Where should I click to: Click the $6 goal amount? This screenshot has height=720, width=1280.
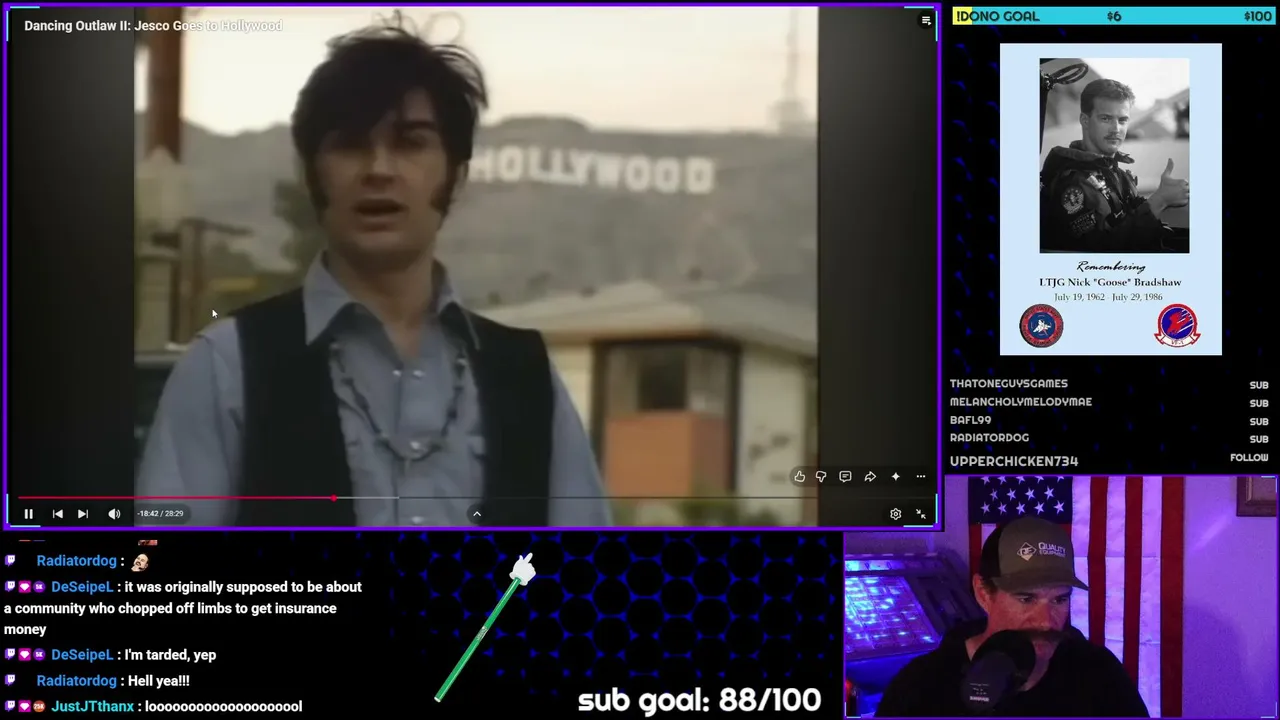tap(1114, 16)
